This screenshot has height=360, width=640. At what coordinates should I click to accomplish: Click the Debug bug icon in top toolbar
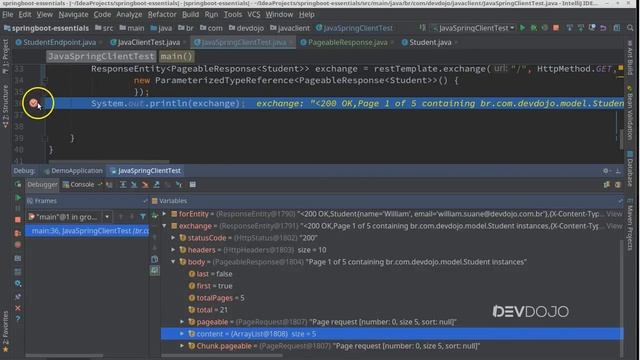point(533,28)
